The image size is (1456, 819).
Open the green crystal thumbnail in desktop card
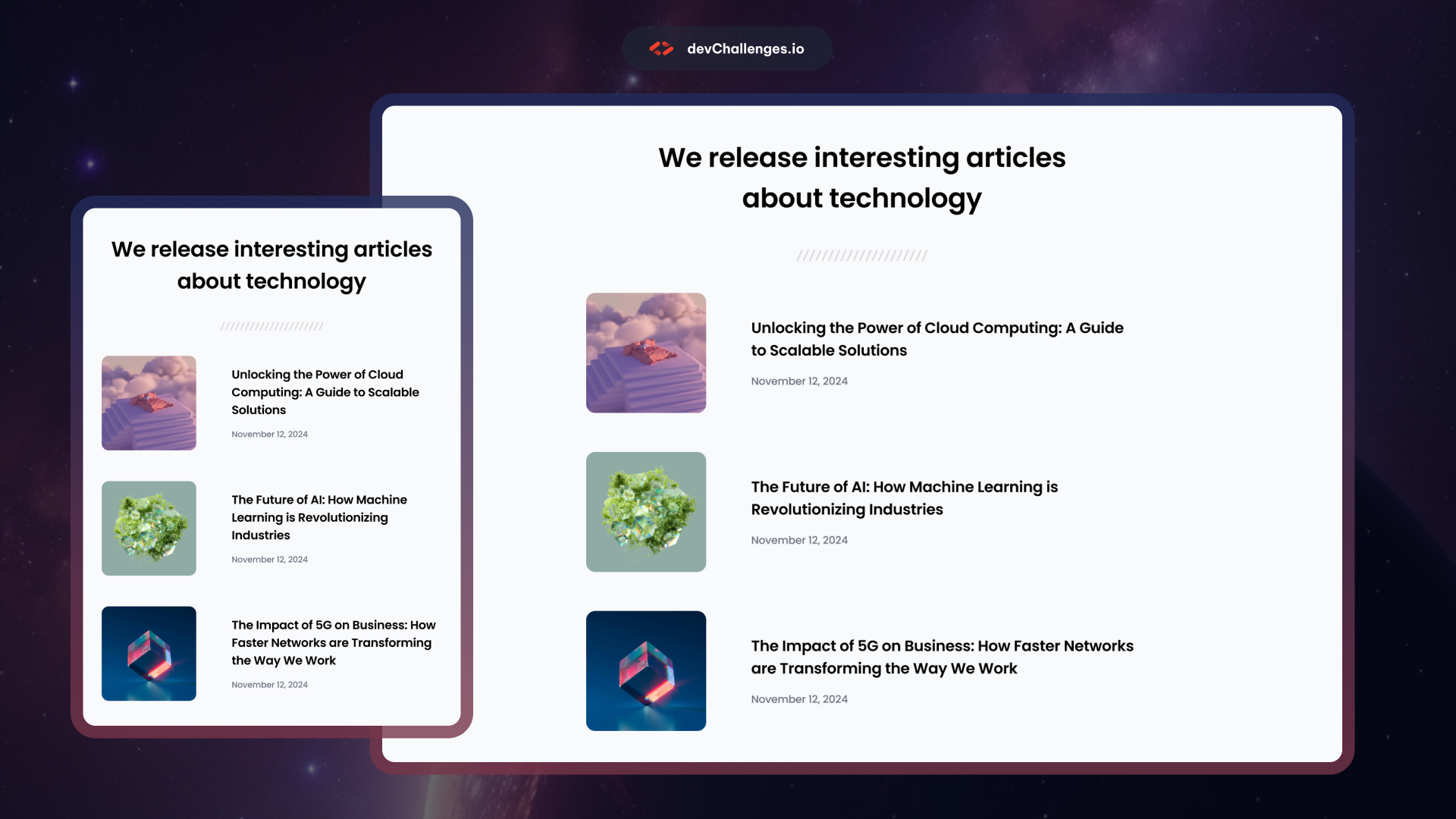click(x=645, y=512)
